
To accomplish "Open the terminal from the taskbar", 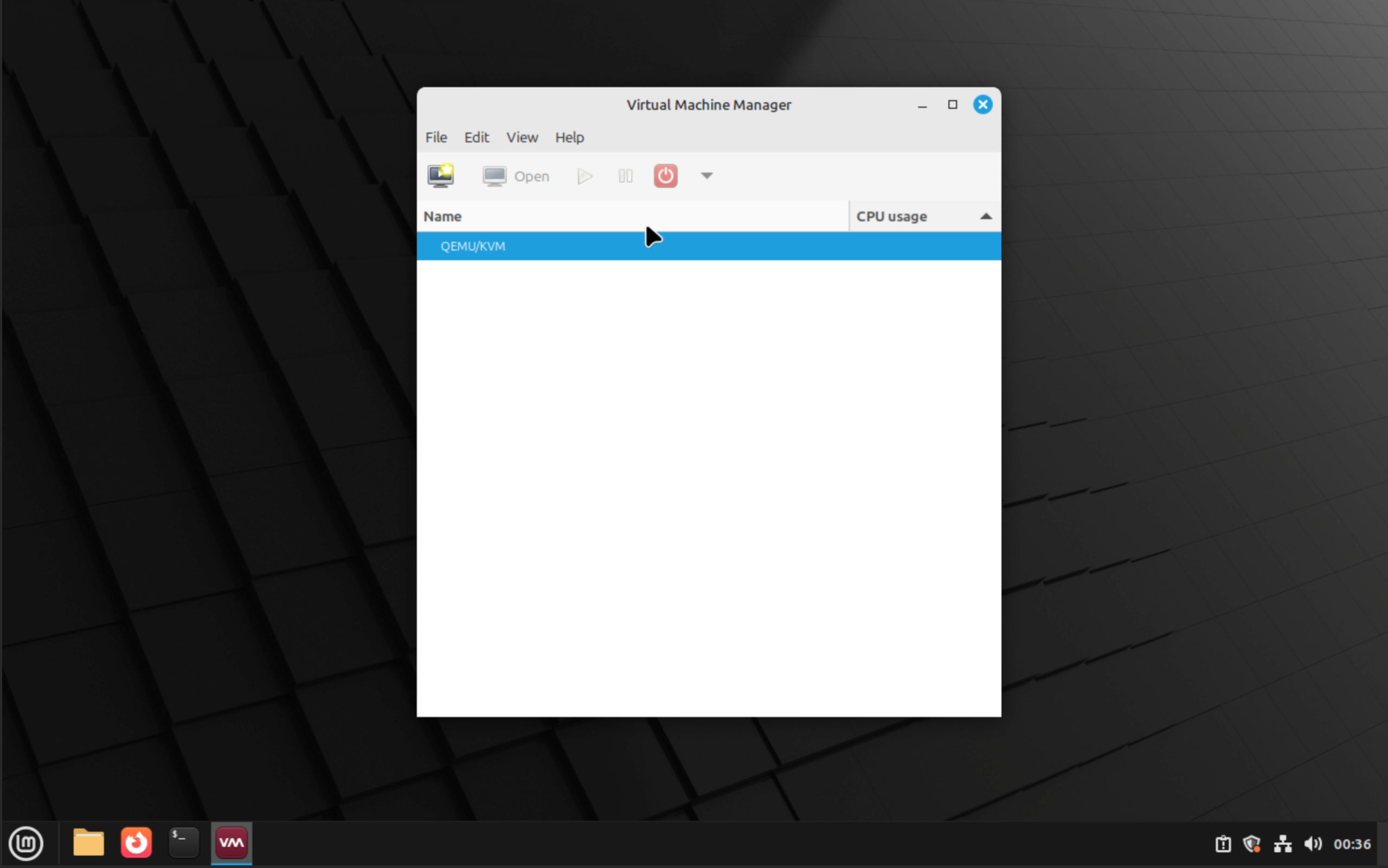I will click(x=183, y=842).
